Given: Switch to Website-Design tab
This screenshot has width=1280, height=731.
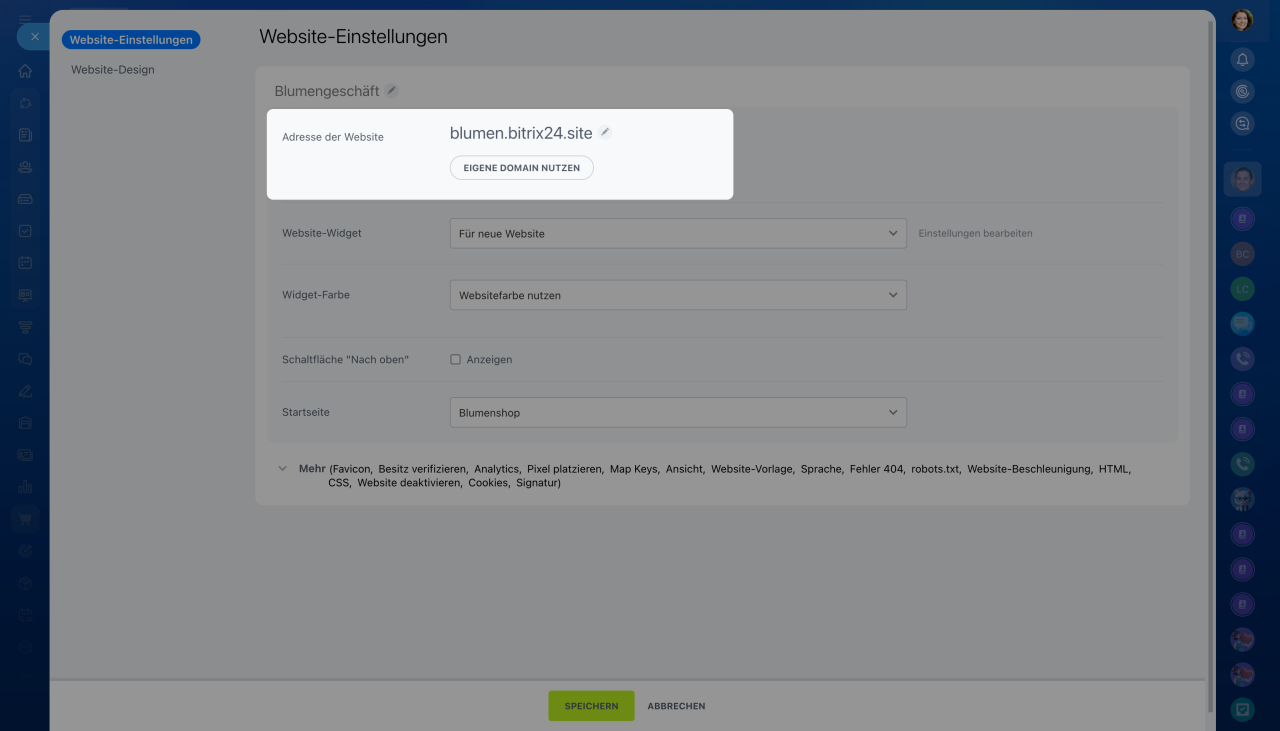Looking at the screenshot, I should (113, 70).
